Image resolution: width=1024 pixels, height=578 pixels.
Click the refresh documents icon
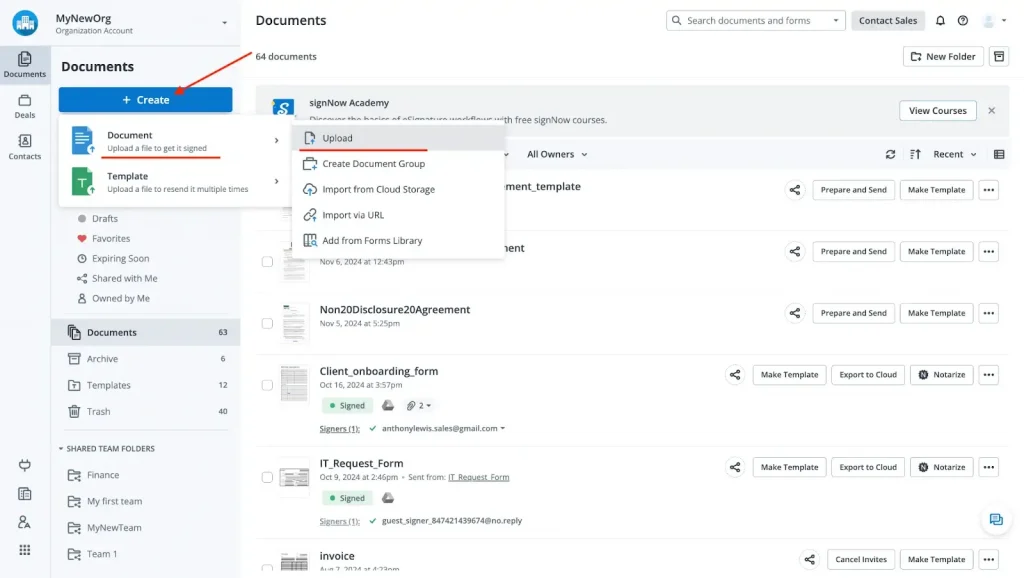[890, 155]
